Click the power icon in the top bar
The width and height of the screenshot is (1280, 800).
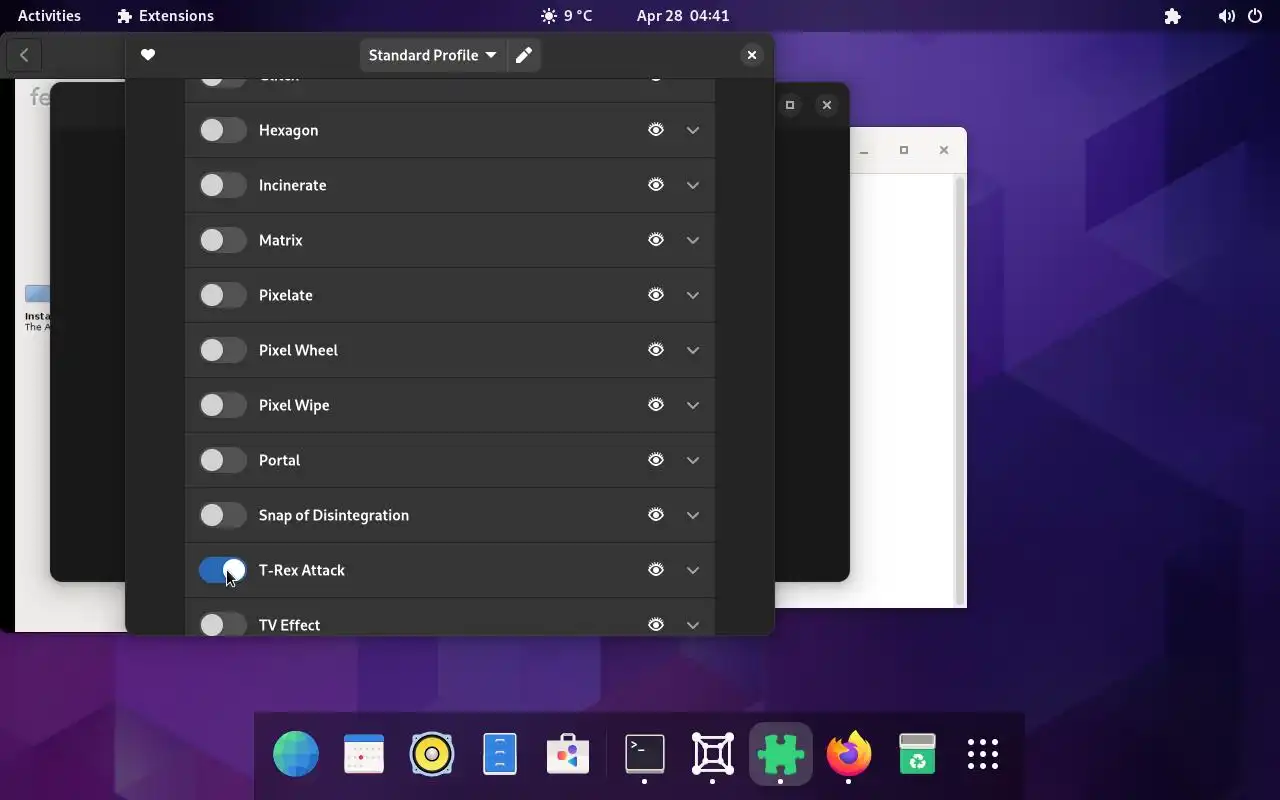1255,16
